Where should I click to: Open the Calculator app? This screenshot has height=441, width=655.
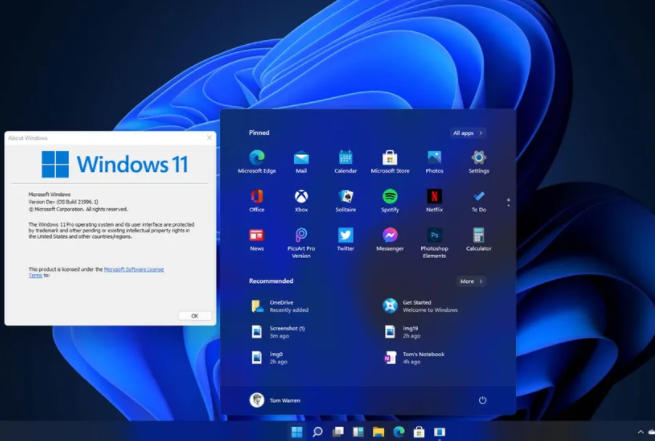coord(479,239)
